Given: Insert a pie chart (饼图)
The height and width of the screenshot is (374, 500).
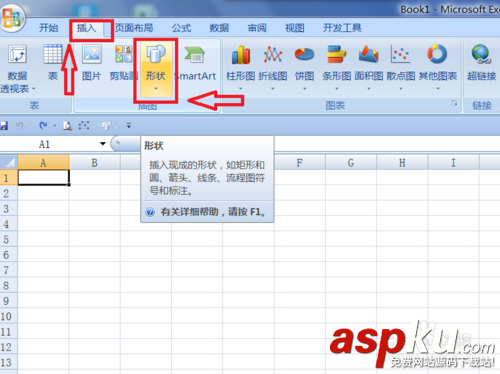Looking at the screenshot, I should click(x=304, y=62).
